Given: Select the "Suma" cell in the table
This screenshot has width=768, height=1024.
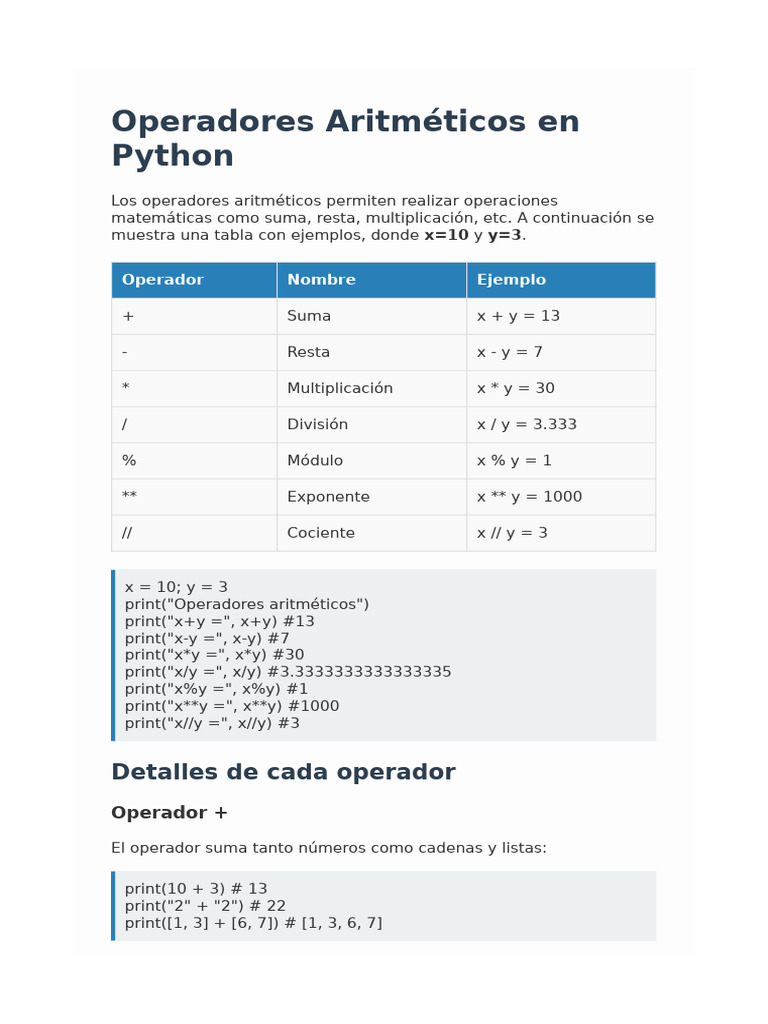Looking at the screenshot, I should [x=309, y=316].
